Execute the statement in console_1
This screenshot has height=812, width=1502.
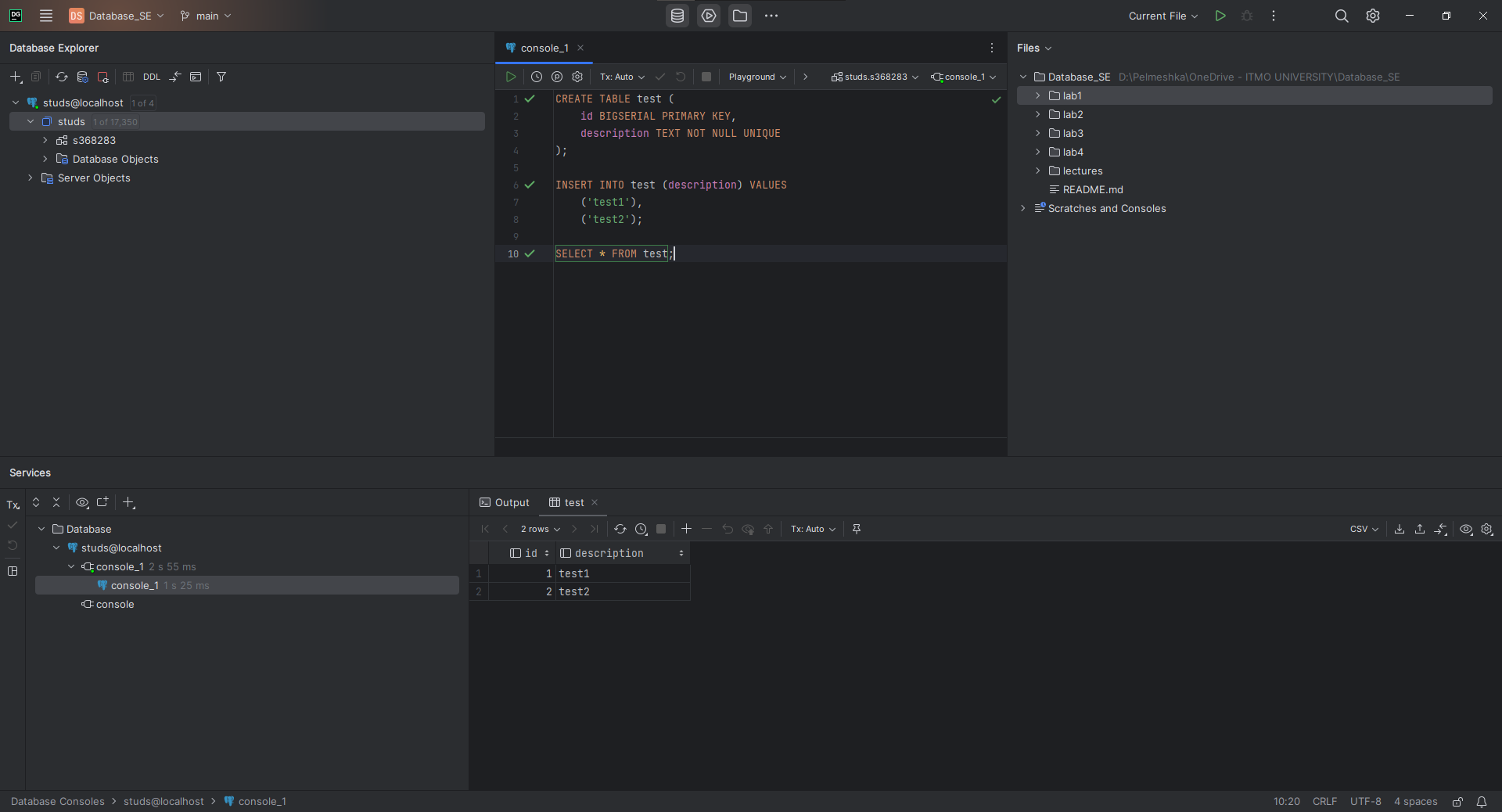pos(511,77)
